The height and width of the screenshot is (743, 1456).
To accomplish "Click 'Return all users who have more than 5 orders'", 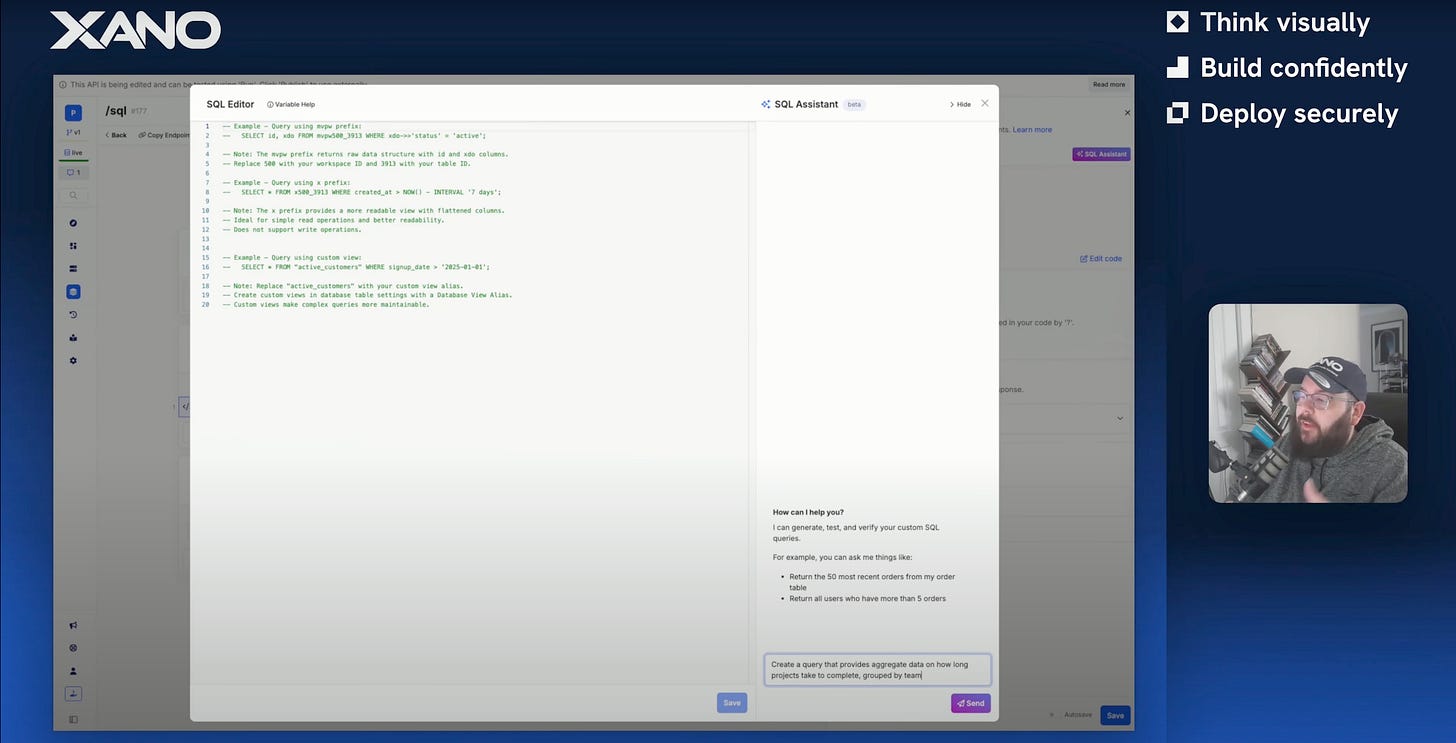I will (x=867, y=598).
